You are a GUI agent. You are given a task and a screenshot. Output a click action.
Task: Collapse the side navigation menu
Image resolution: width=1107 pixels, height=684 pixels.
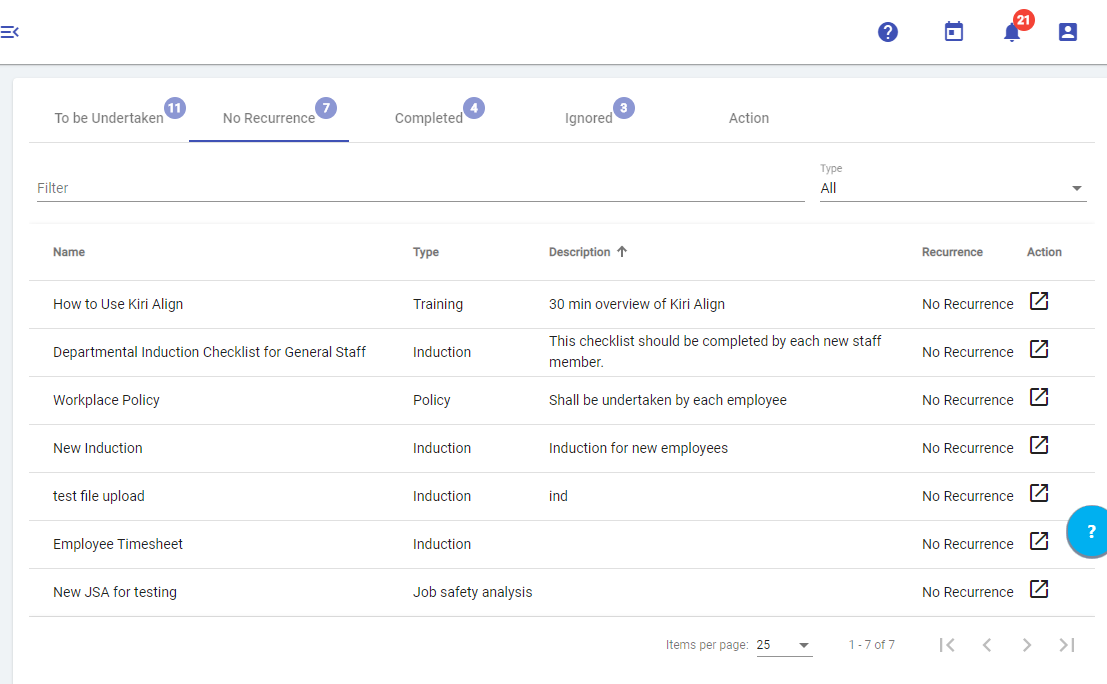(10, 32)
